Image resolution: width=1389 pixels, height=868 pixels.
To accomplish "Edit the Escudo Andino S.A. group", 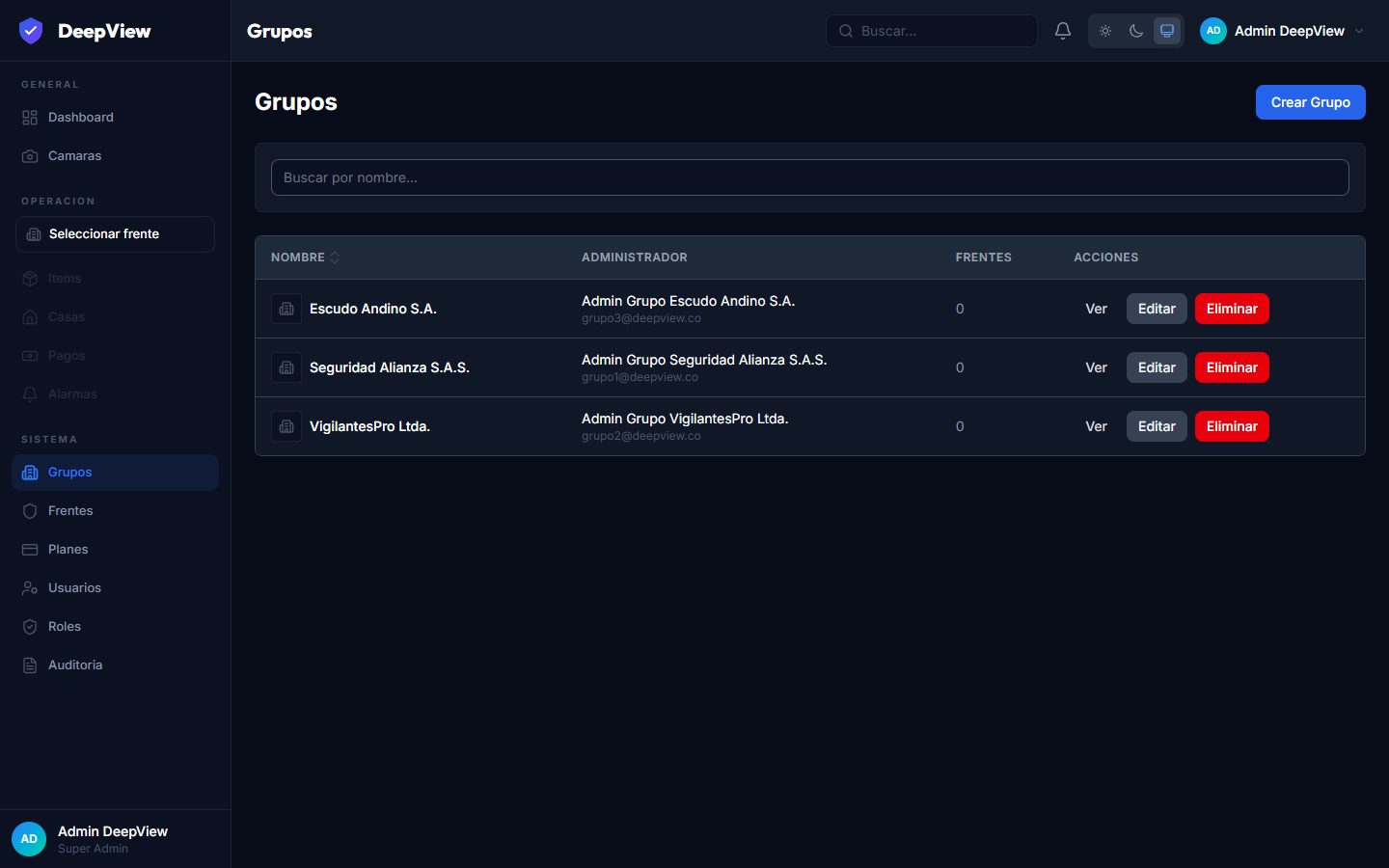I will point(1157,309).
